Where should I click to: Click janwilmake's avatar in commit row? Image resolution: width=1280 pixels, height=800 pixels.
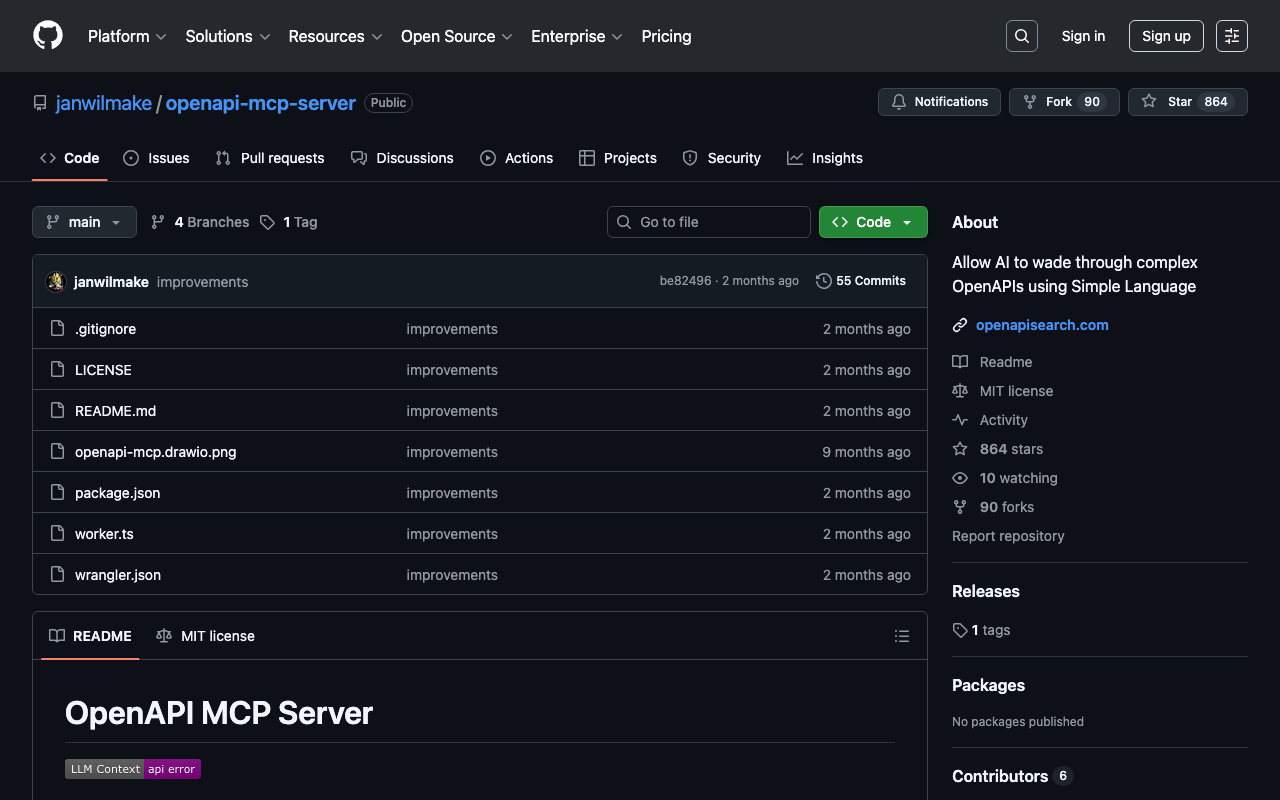pos(56,282)
